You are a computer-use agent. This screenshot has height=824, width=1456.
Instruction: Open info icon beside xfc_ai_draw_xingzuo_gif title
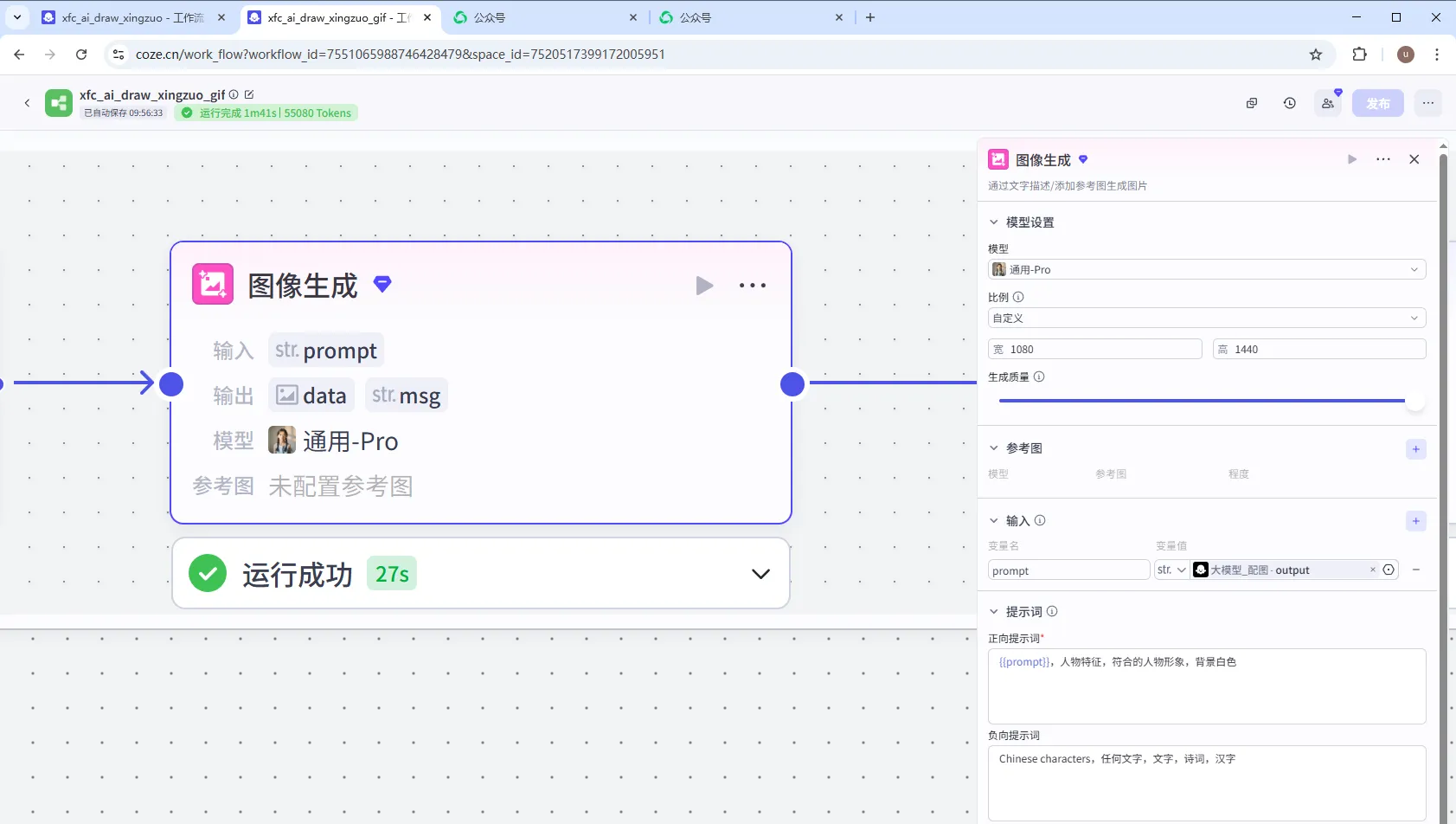click(234, 94)
